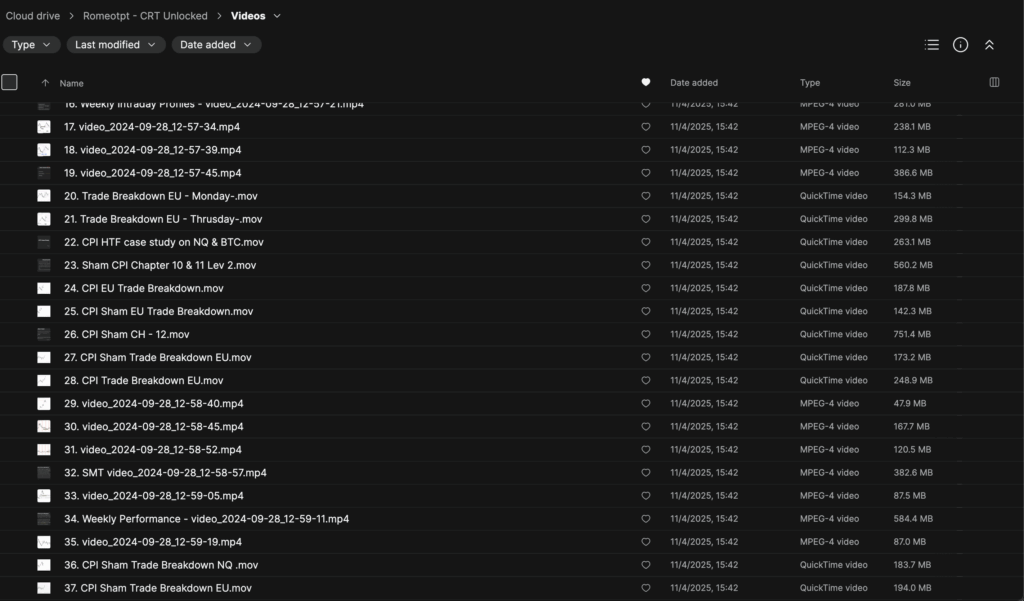Expand the Videos folder breadcrumb menu
This screenshot has width=1024, height=601.
[277, 16]
